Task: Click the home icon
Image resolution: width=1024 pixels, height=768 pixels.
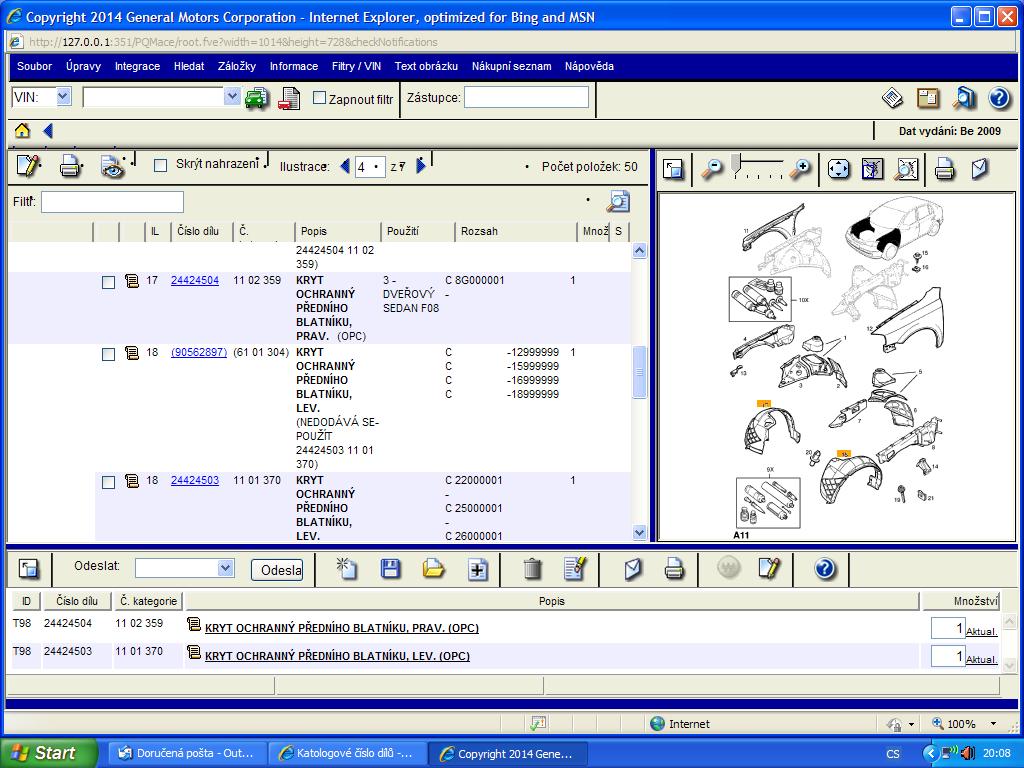Action: pos(22,131)
